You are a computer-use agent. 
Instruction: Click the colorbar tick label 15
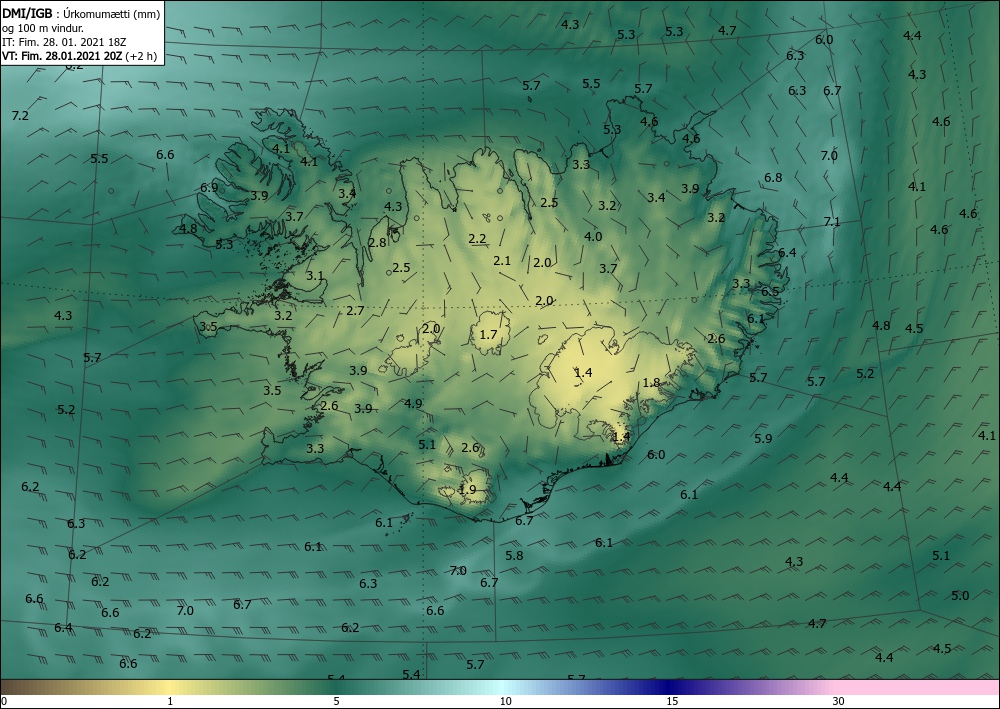(672, 701)
